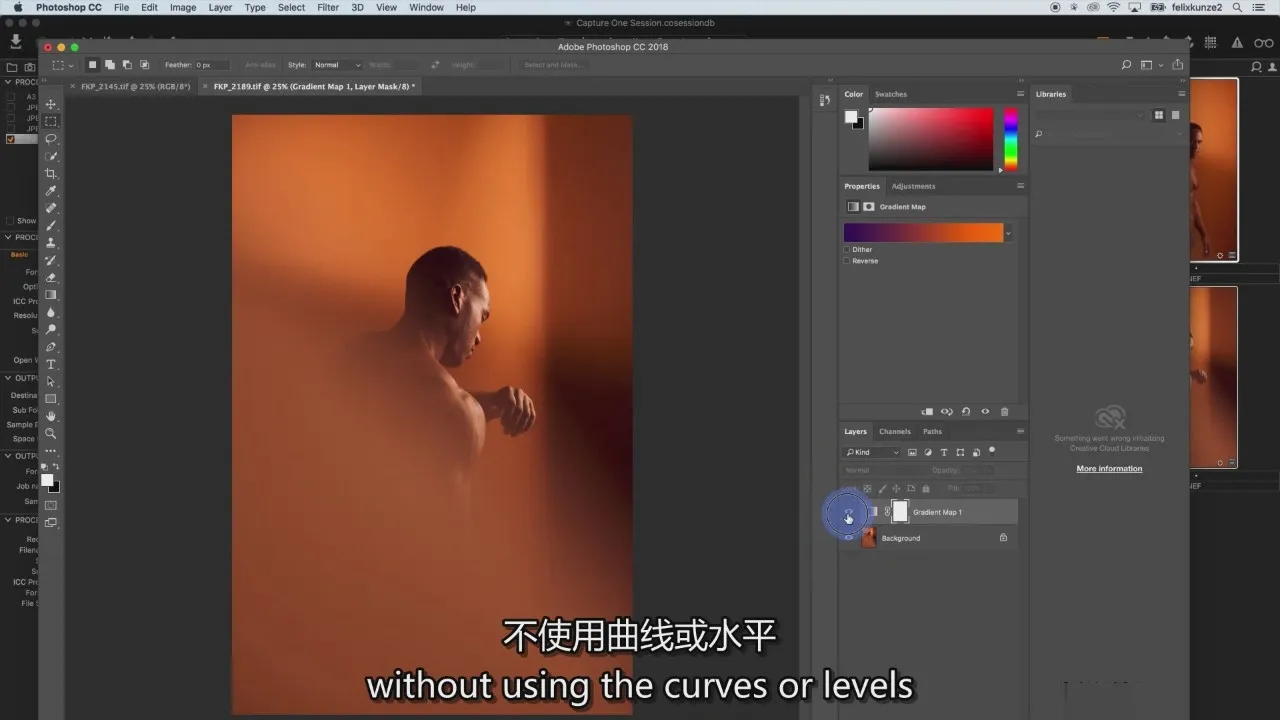Select the Zoom tool

(x=51, y=434)
